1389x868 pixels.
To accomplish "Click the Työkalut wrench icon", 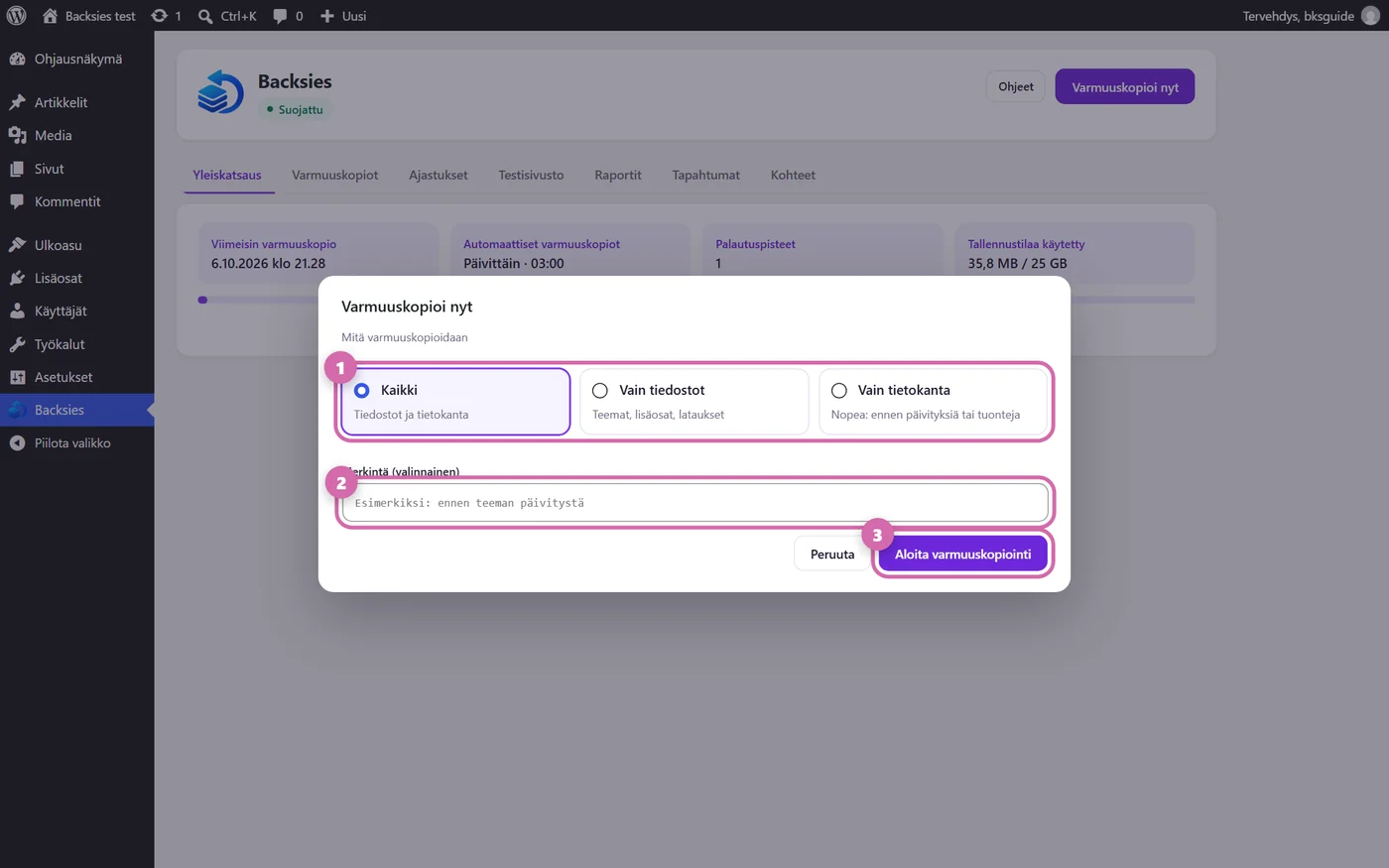I will tap(17, 344).
